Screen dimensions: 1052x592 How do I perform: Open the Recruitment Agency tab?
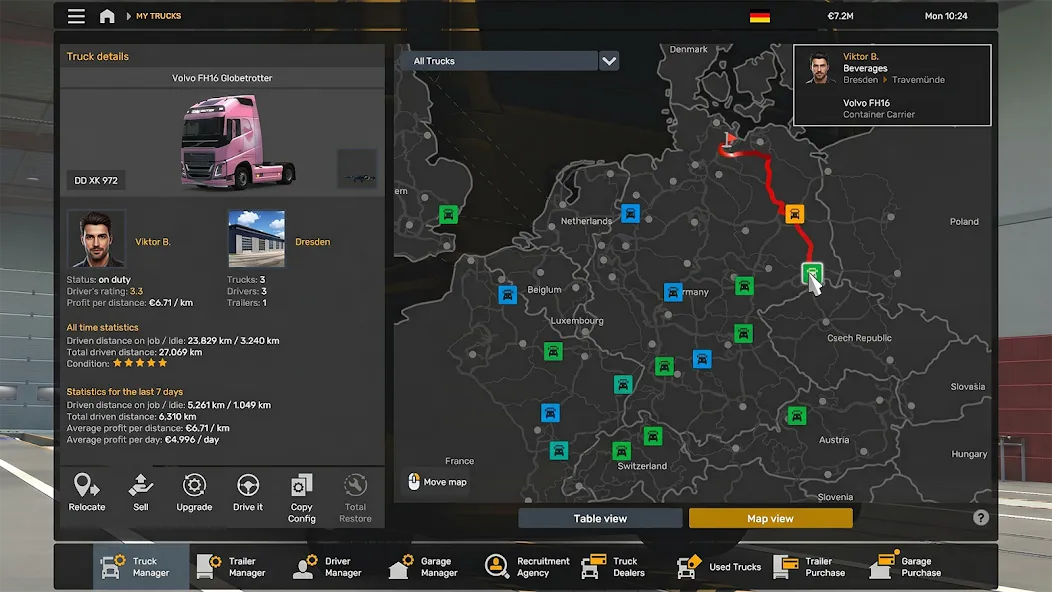(527, 567)
